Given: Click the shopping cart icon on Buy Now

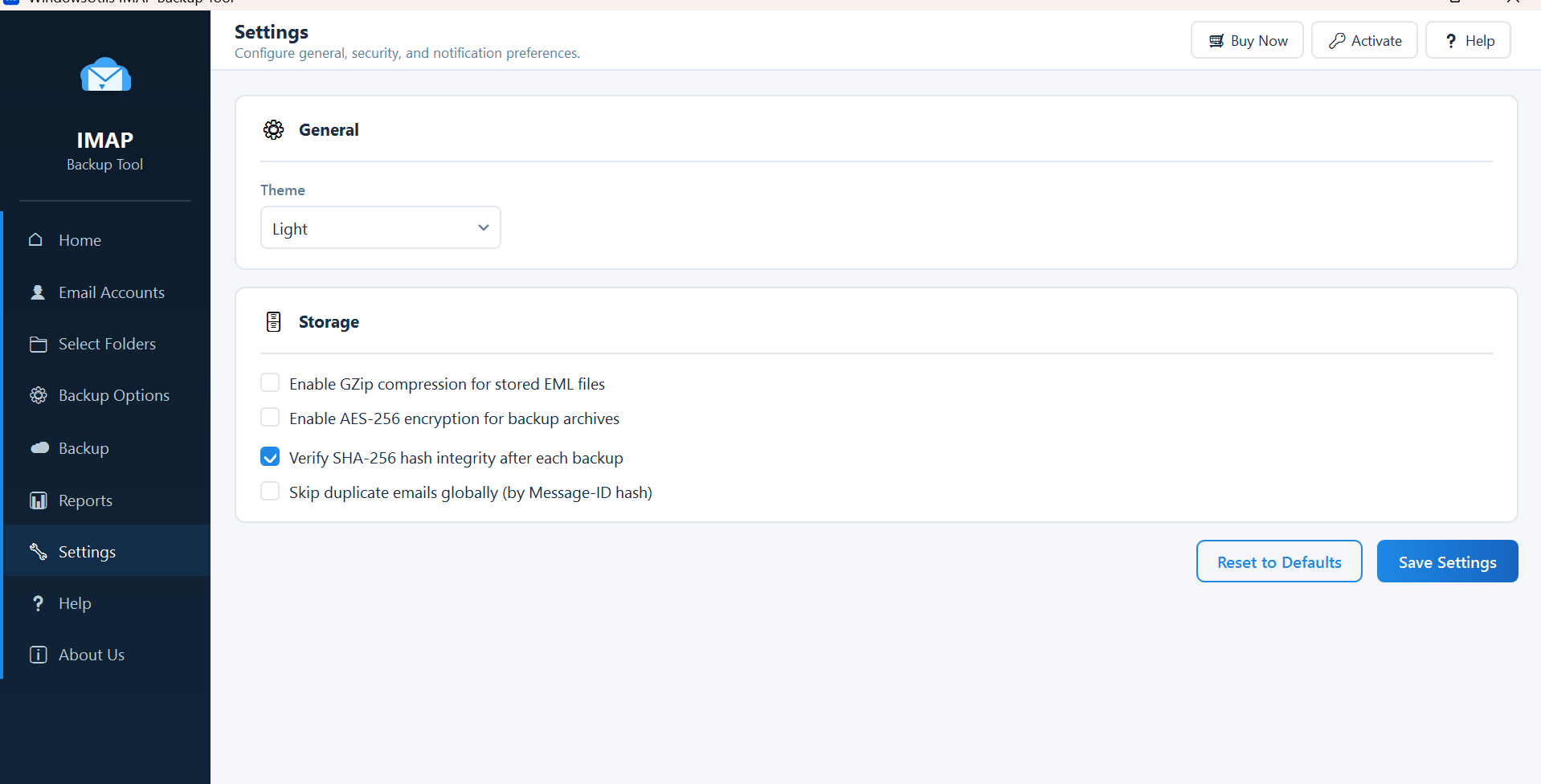Looking at the screenshot, I should [x=1216, y=41].
